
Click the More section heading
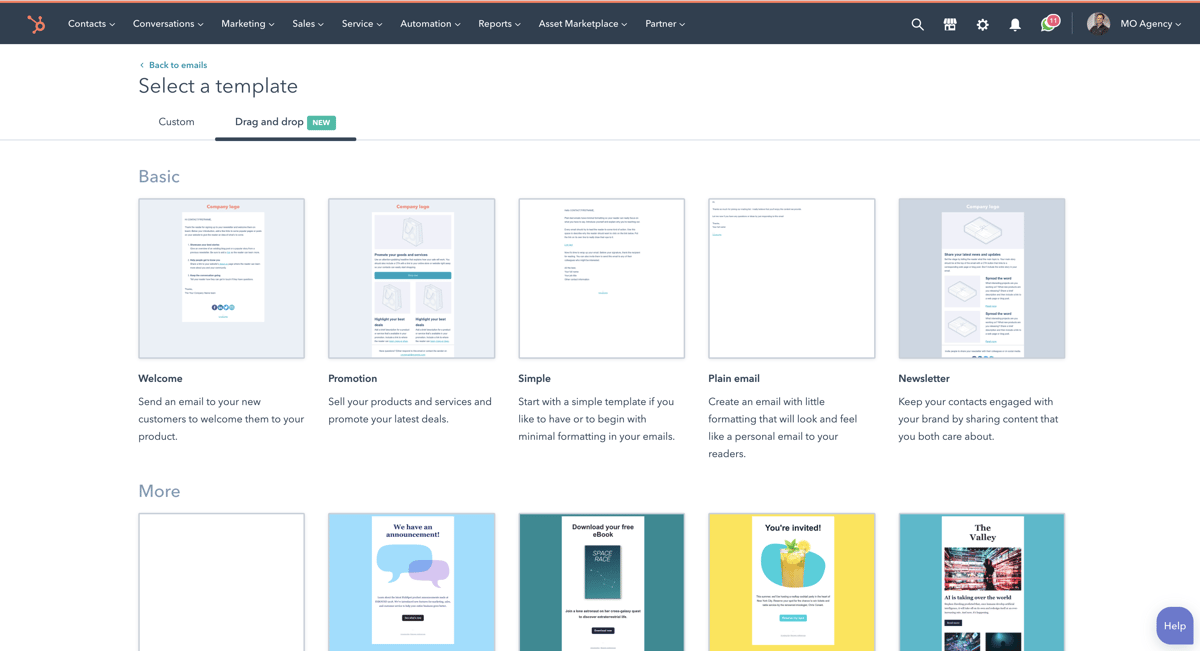159,491
